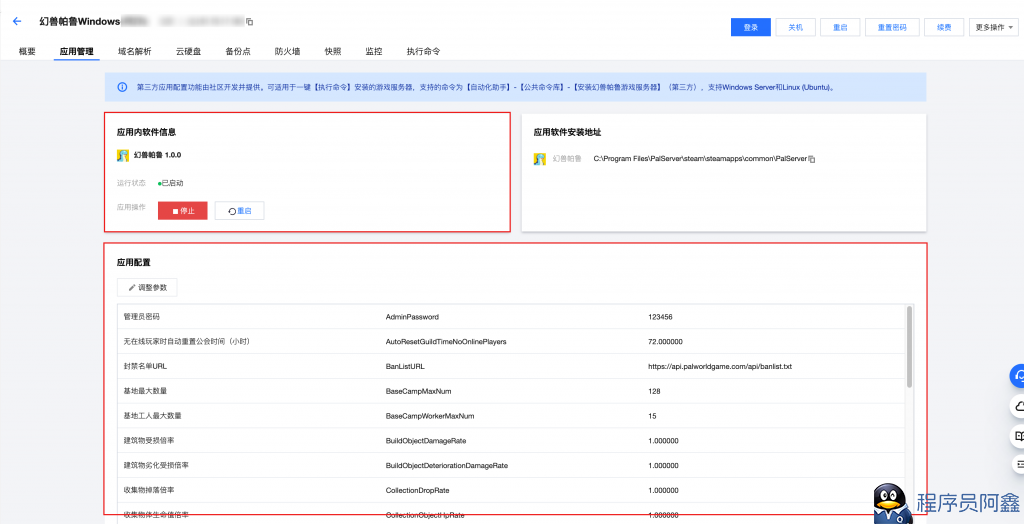Screen dimensions: 1024x524
Task: Switch to the 备份点 tab
Action: (x=238, y=51)
